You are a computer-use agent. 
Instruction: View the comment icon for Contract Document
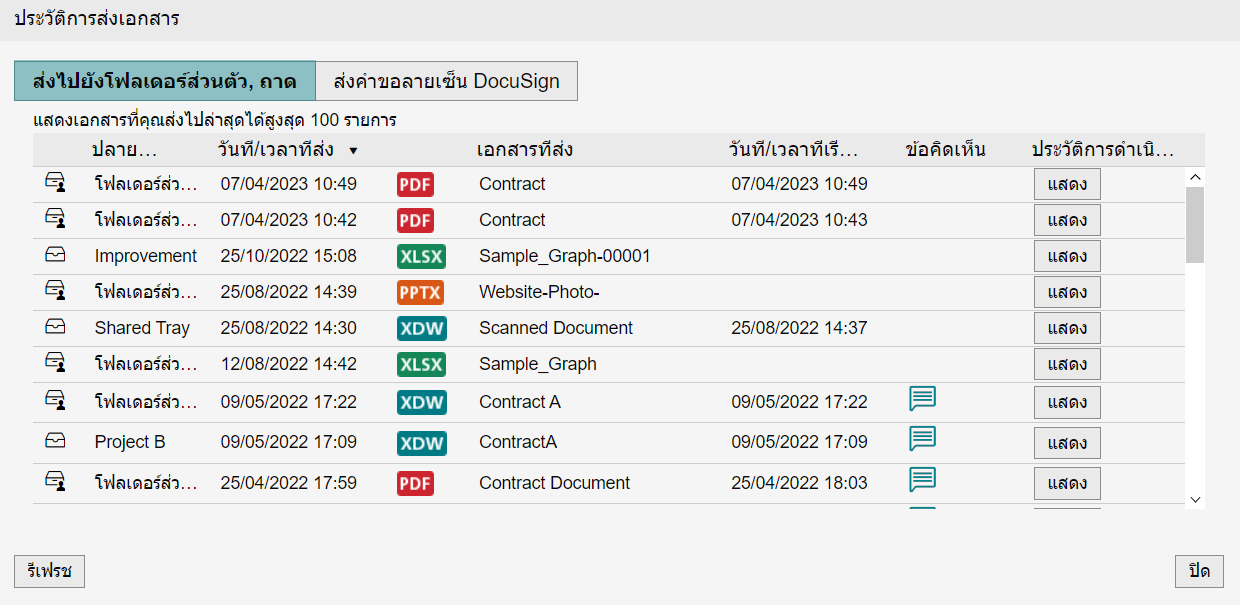click(922, 481)
